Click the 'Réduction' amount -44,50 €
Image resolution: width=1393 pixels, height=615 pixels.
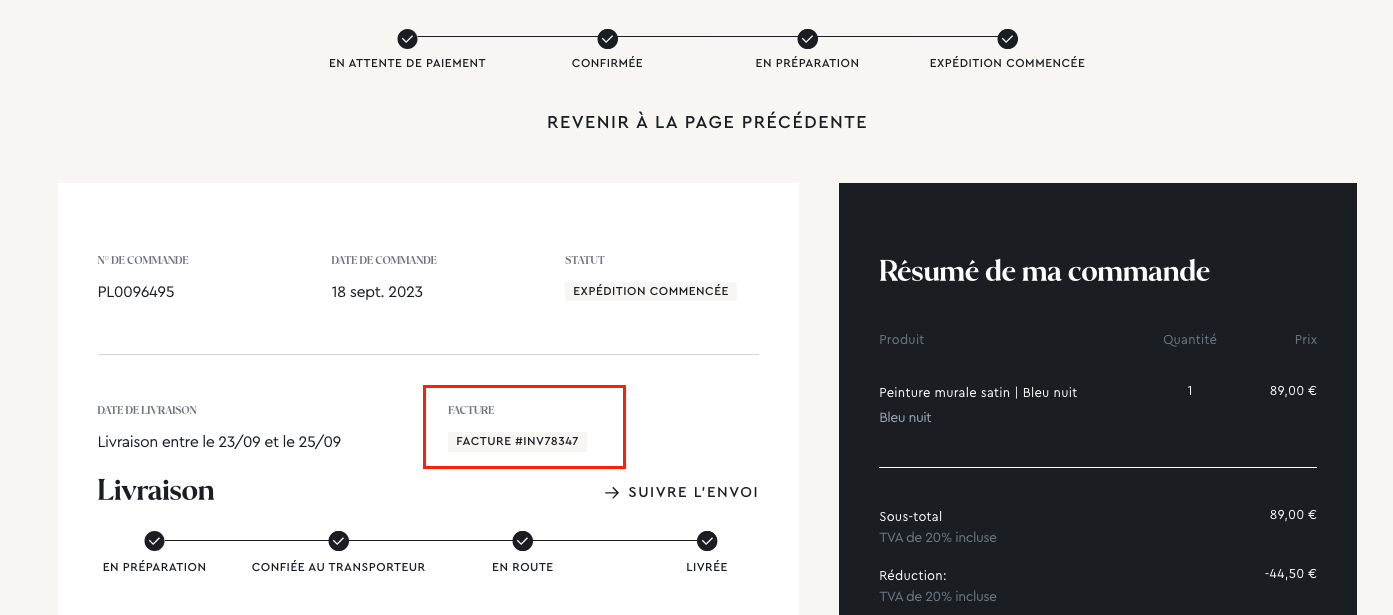[1289, 574]
